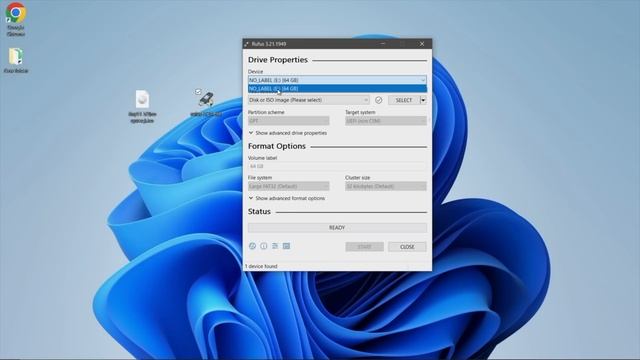Show the Rufus log icon
This screenshot has width=640, height=360.
(x=287, y=246)
